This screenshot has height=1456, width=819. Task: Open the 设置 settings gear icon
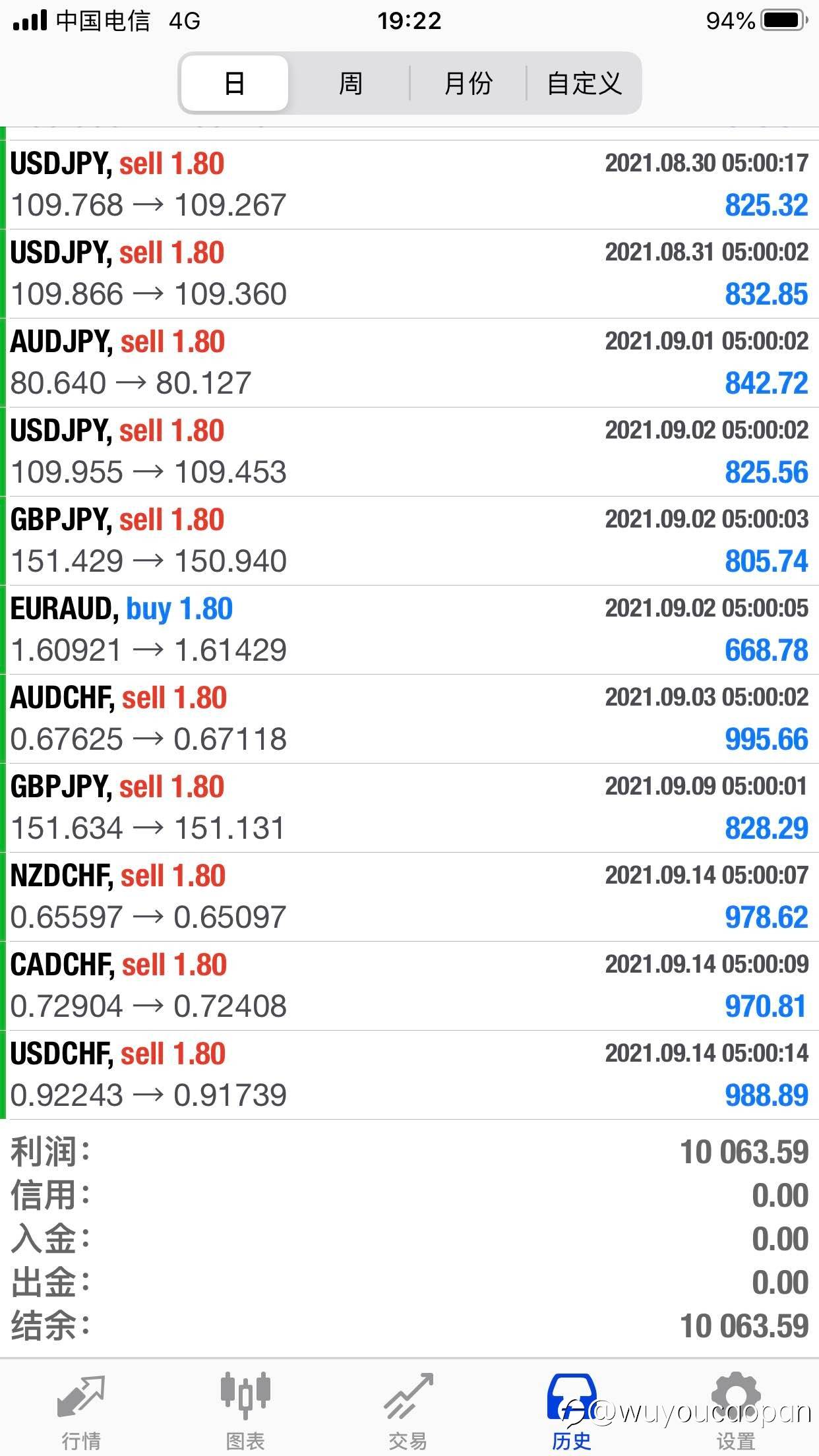[735, 1397]
